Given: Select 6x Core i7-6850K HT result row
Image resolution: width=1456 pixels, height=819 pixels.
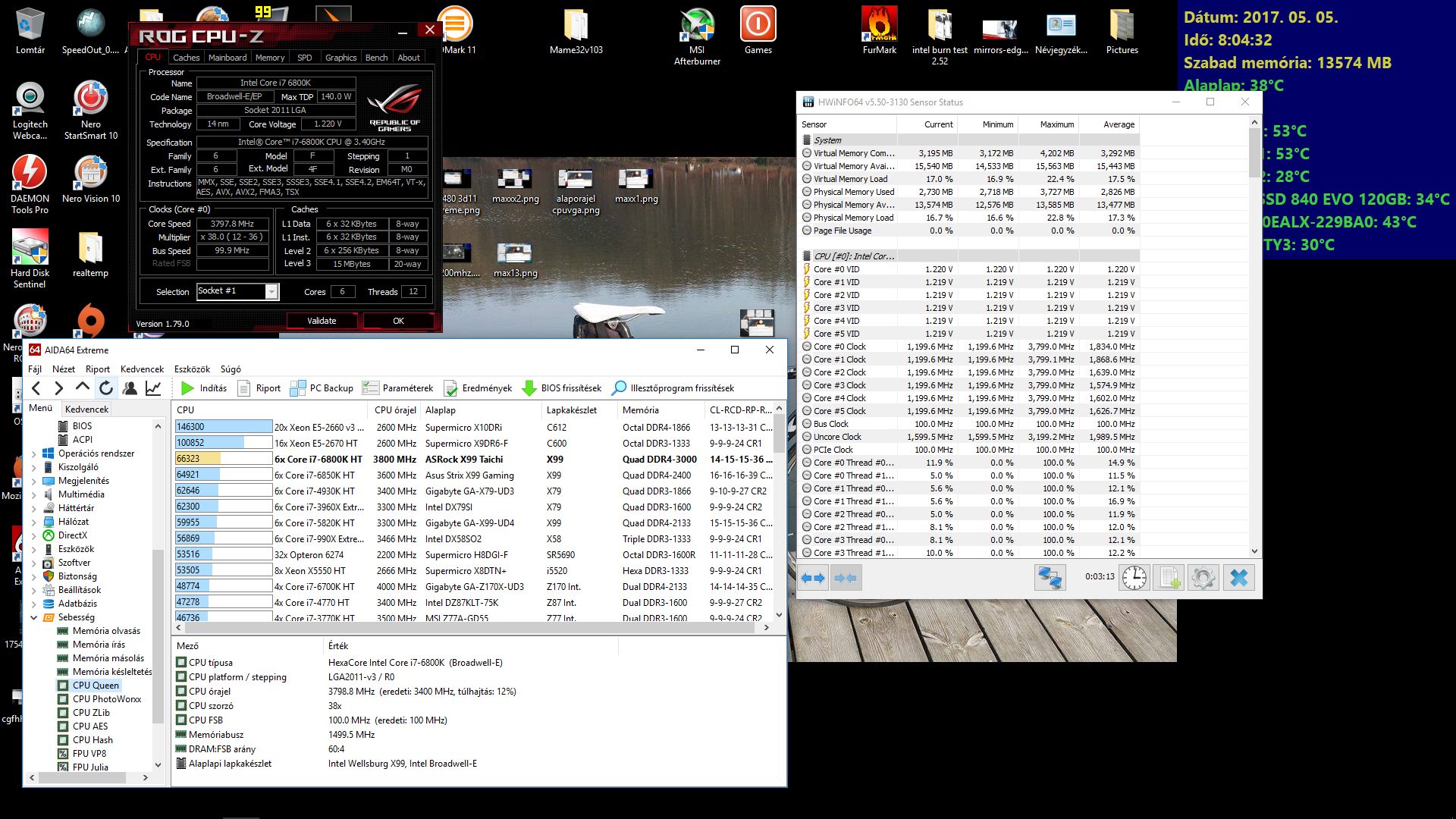Looking at the screenshot, I should coord(475,475).
